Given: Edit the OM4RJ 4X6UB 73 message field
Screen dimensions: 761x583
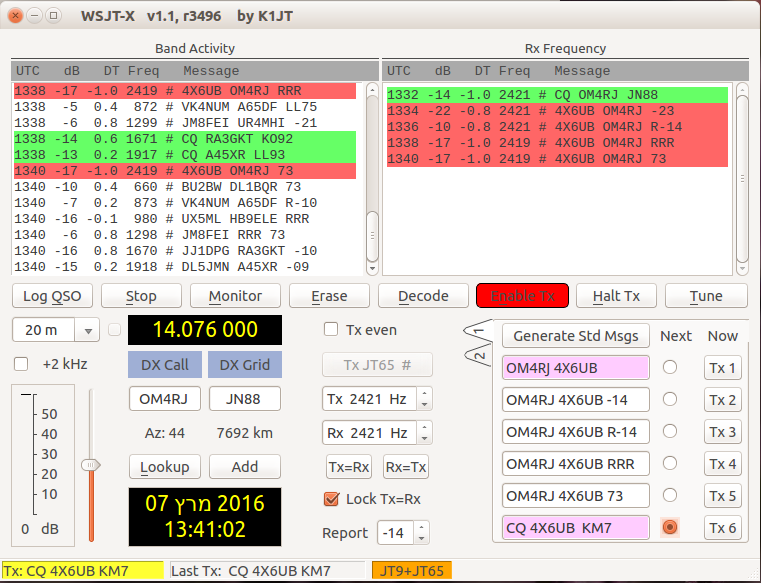Looking at the screenshot, I should pos(576,496).
